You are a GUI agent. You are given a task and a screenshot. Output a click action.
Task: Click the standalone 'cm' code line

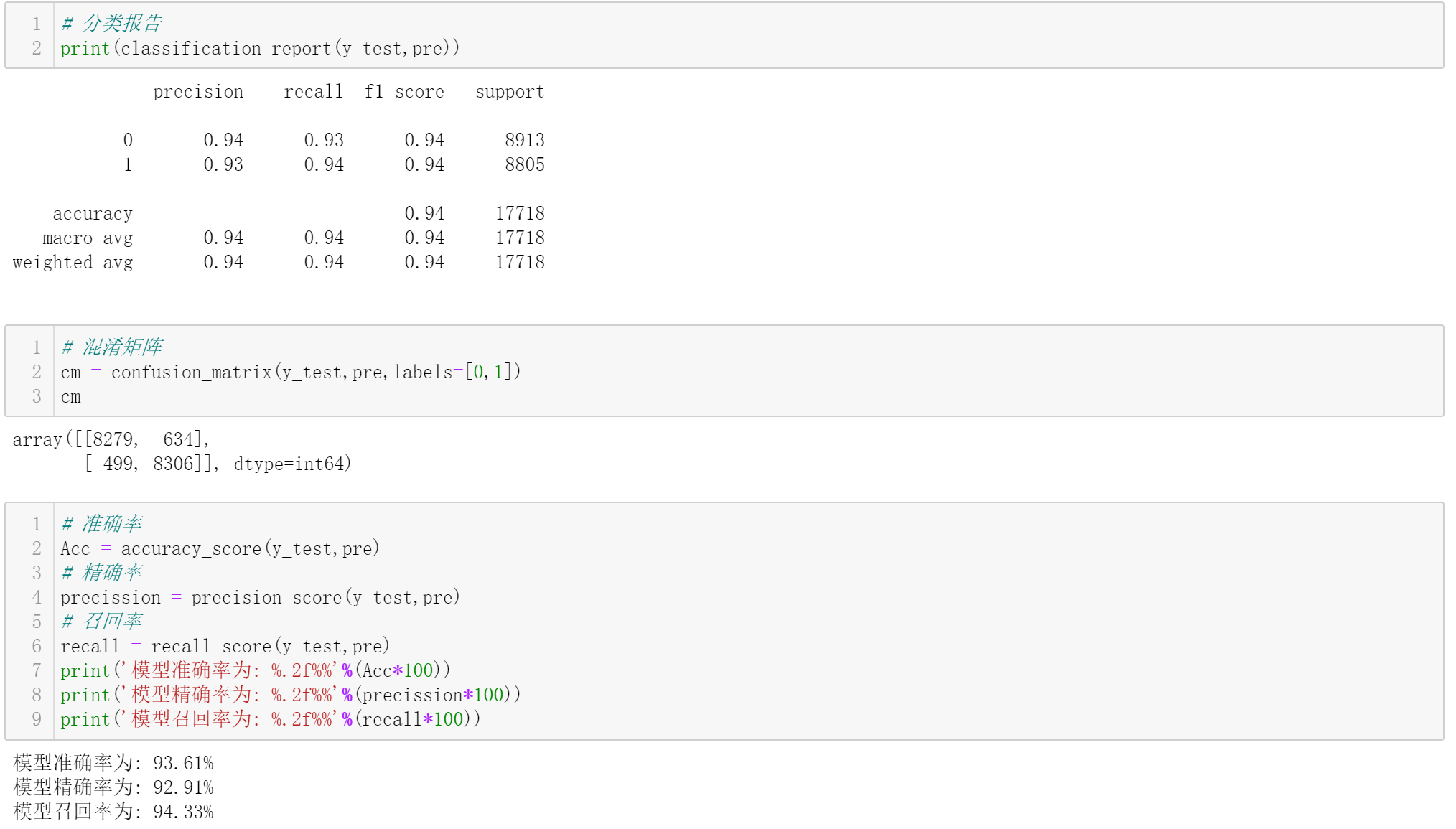70,397
